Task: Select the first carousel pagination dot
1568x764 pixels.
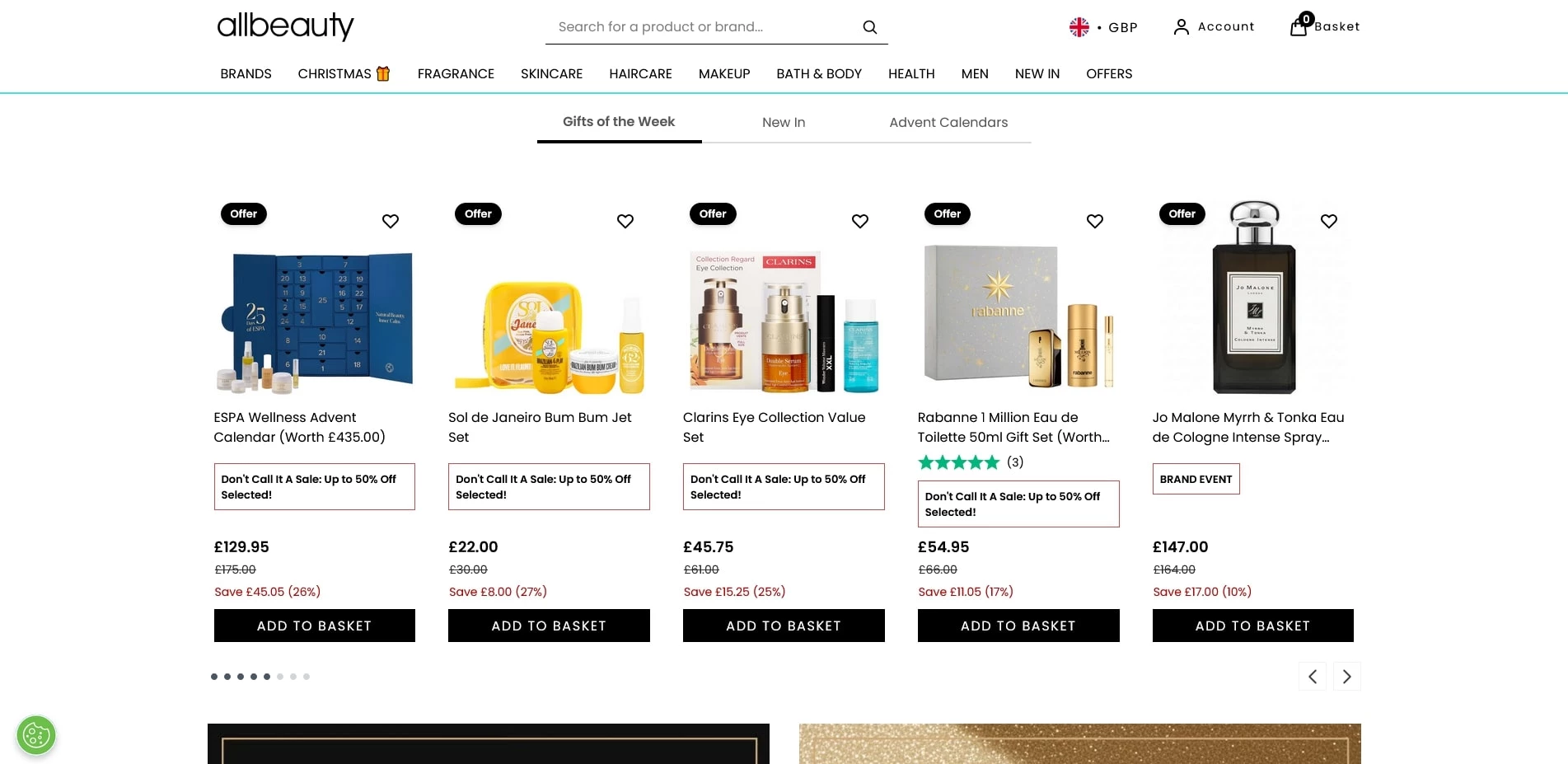Action: (214, 677)
